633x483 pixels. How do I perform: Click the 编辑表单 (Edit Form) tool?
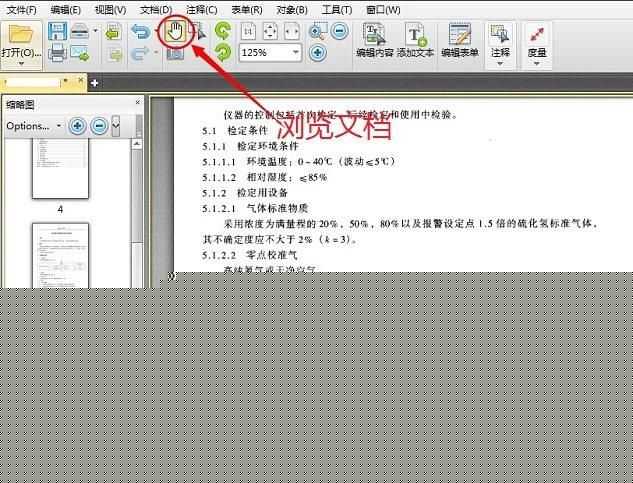(460, 40)
